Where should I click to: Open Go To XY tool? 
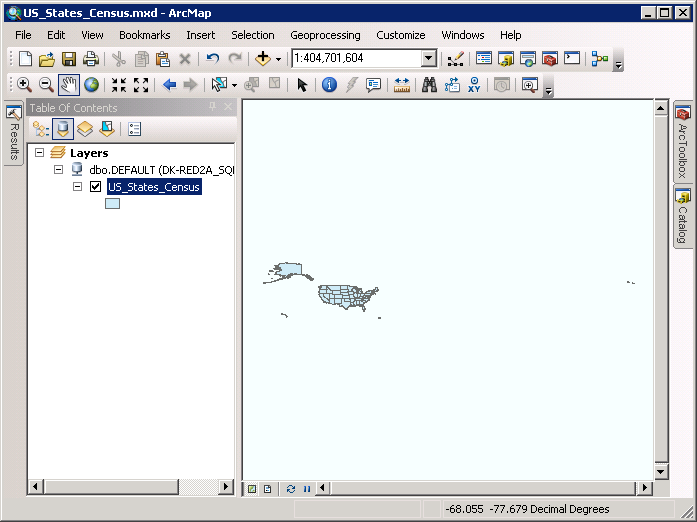[x=474, y=84]
